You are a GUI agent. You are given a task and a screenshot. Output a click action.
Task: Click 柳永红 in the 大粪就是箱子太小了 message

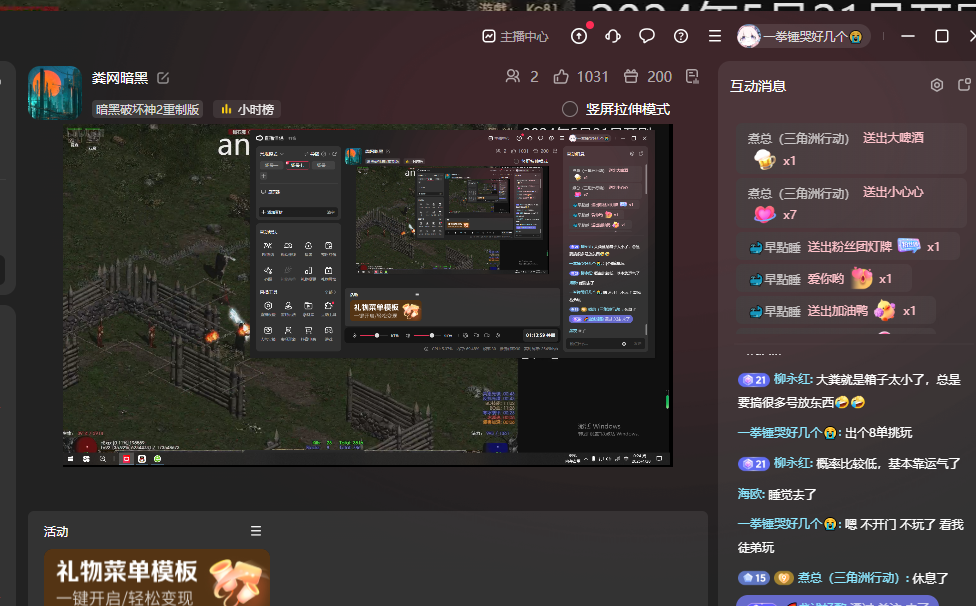(792, 379)
